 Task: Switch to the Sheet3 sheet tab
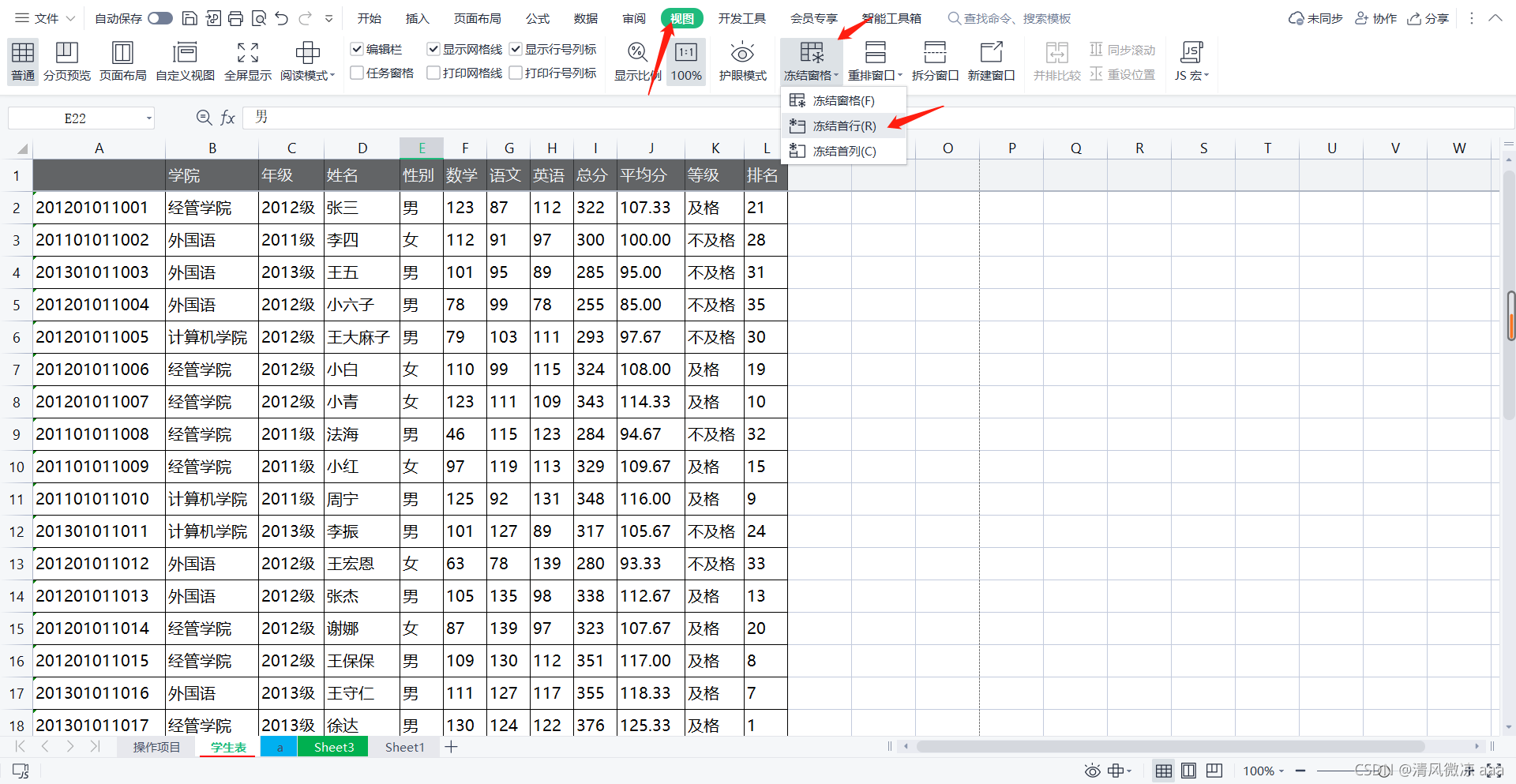tap(333, 747)
